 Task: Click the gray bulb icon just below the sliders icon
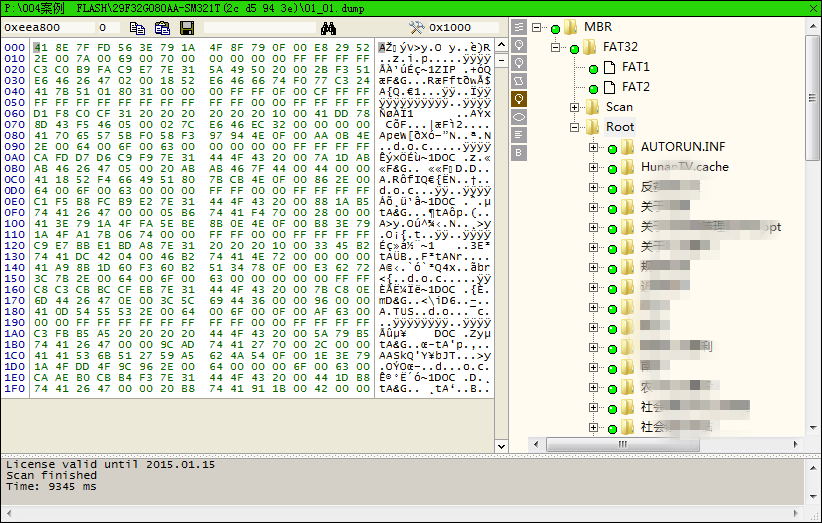coord(519,45)
